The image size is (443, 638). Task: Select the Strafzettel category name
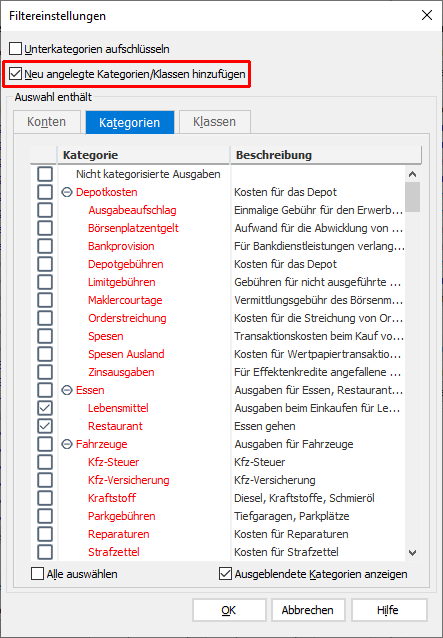tap(114, 552)
